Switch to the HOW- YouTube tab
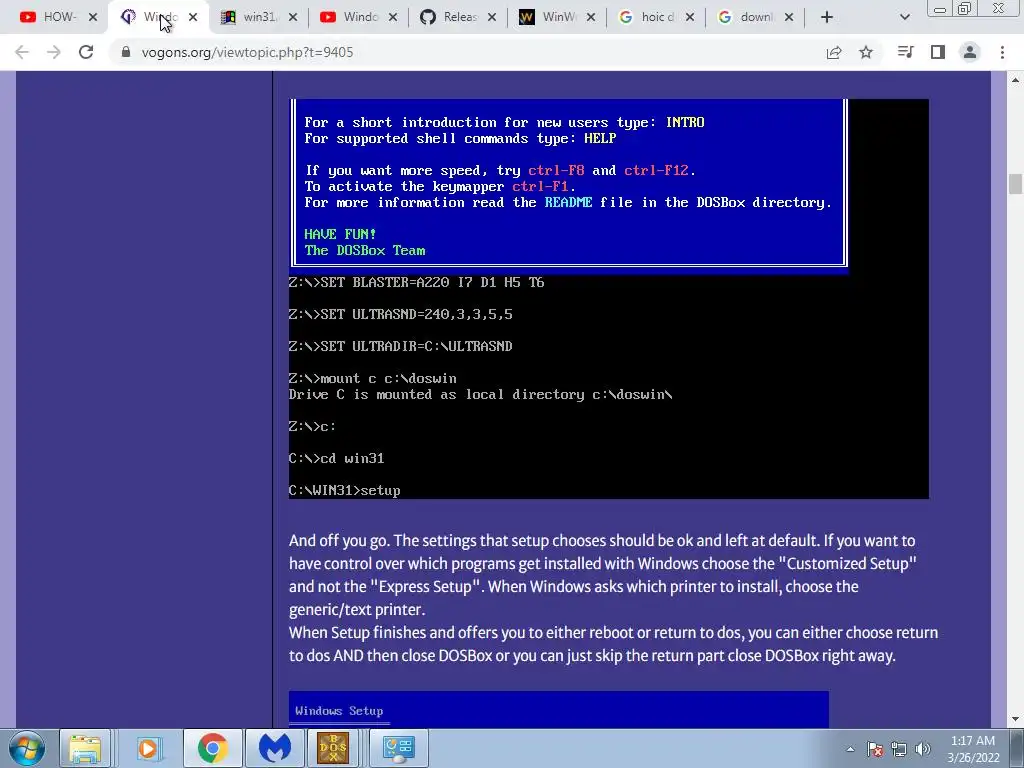This screenshot has width=1024, height=768. pos(48,17)
